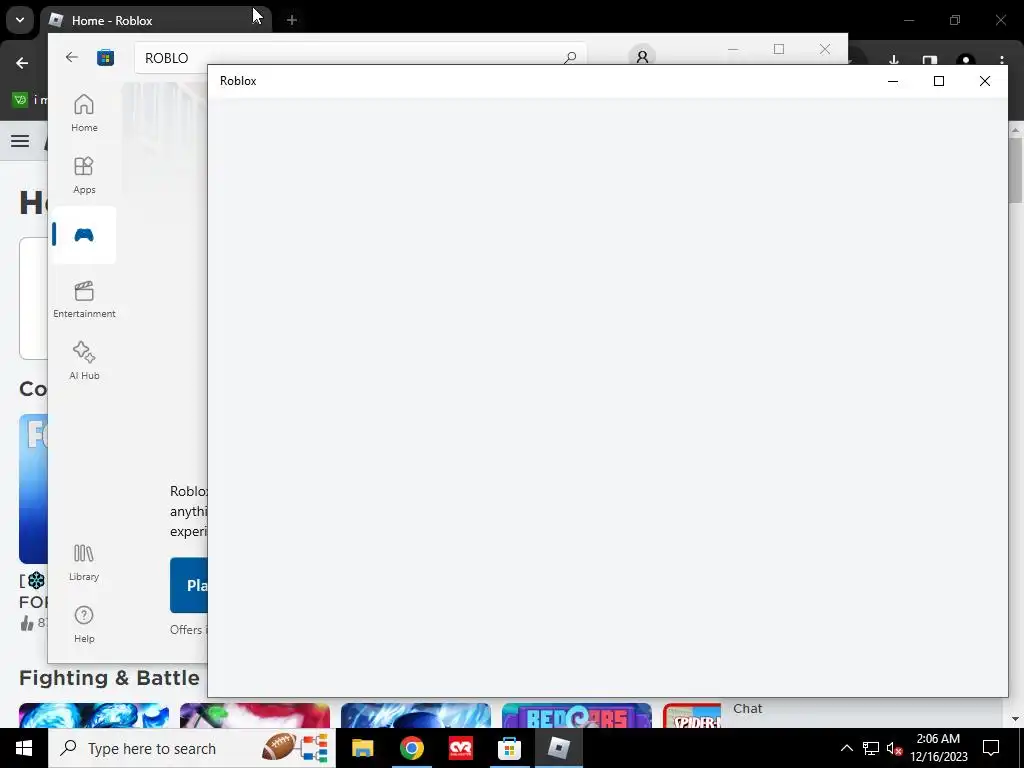Open Chrome tab search dropdown
This screenshot has height=768, width=1024.
[x=20, y=20]
